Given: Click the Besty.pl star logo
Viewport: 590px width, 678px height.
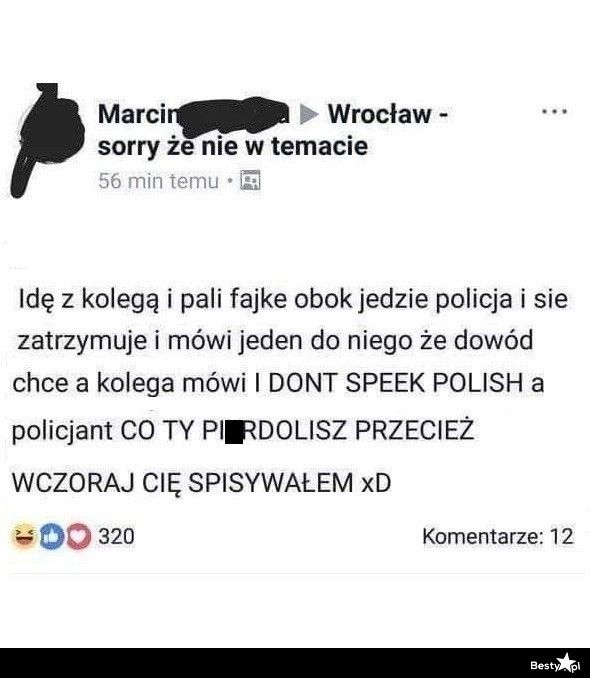Looking at the screenshot, I should tap(555, 664).
